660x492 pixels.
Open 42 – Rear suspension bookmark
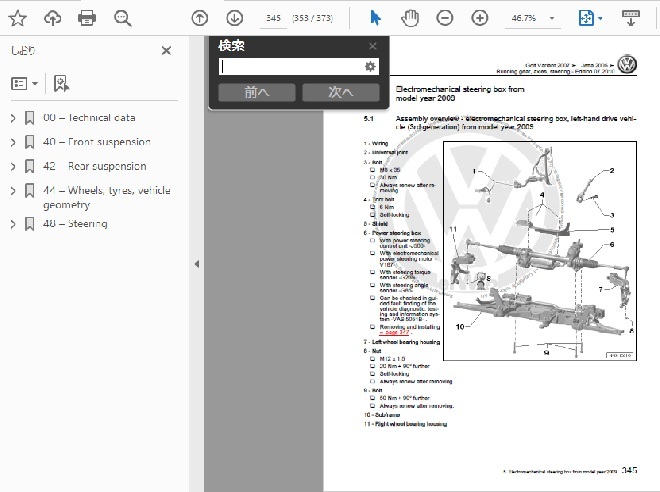pos(95,166)
